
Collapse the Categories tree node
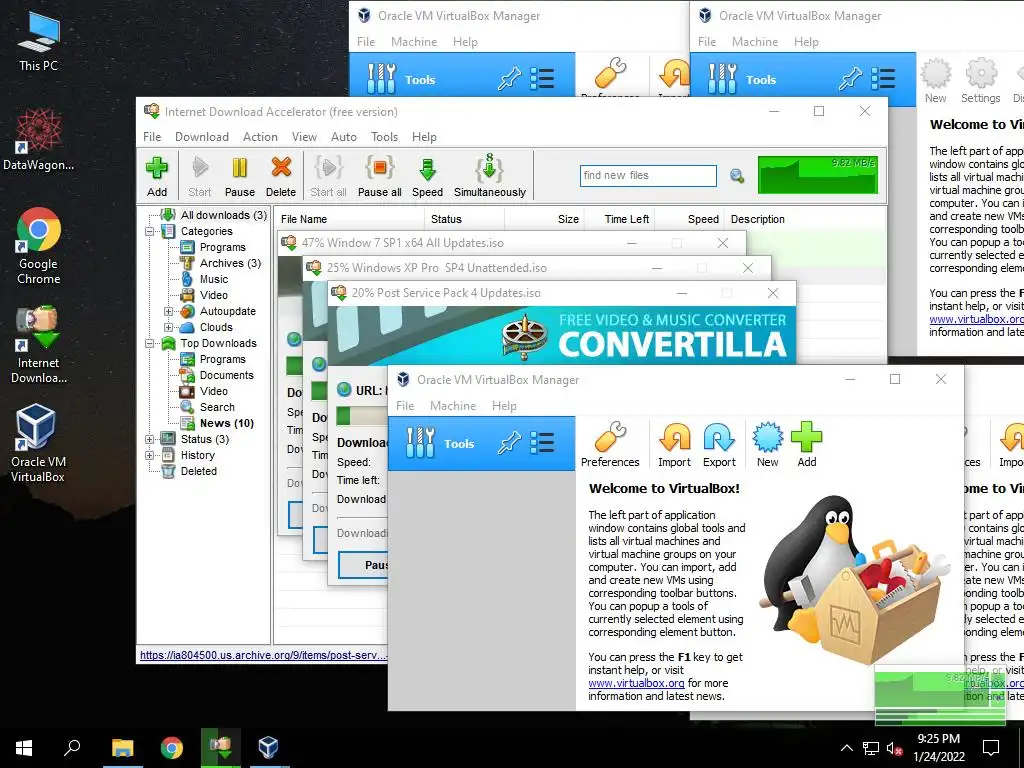point(150,231)
